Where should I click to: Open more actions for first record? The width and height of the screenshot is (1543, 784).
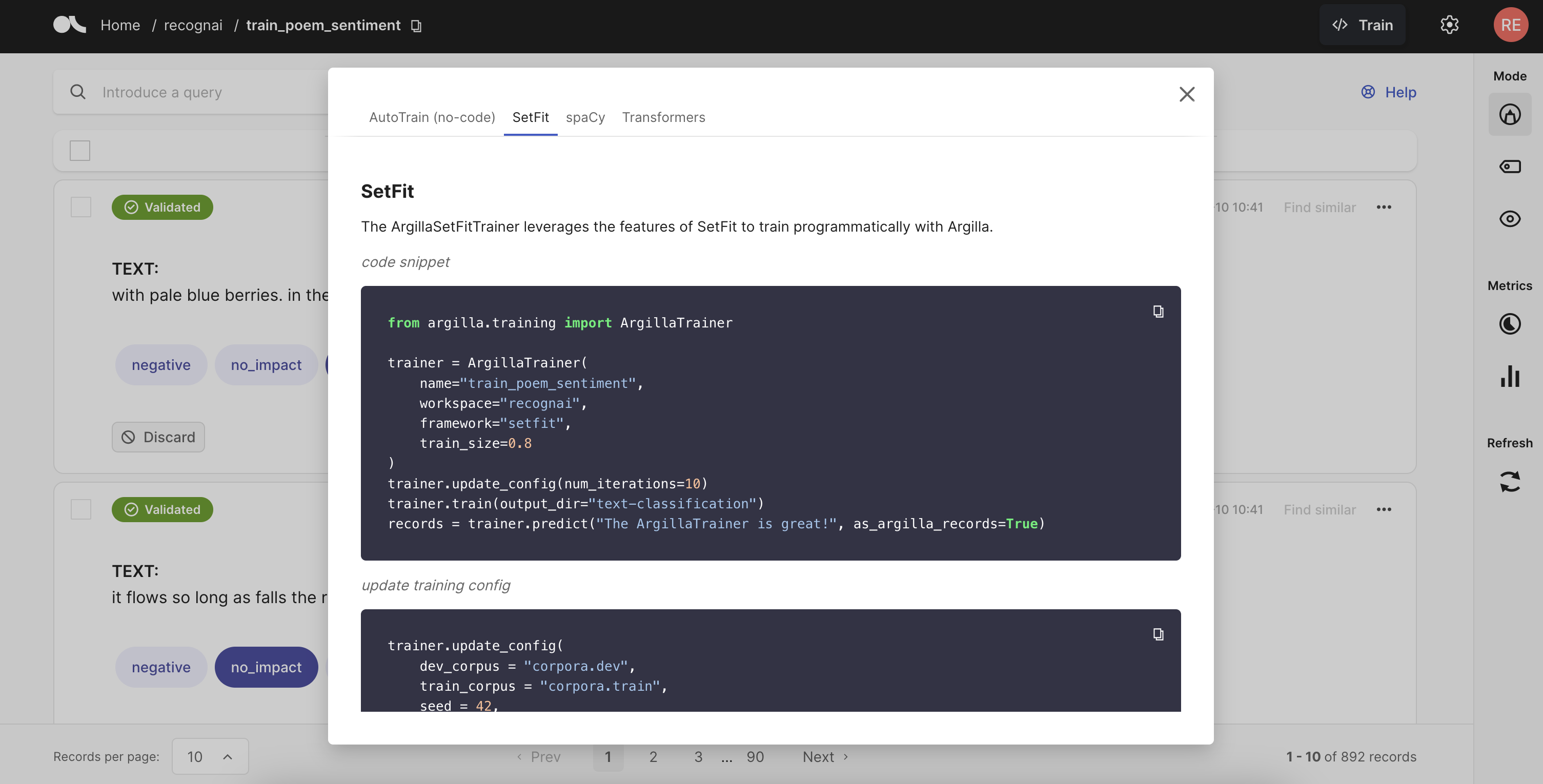click(x=1384, y=207)
